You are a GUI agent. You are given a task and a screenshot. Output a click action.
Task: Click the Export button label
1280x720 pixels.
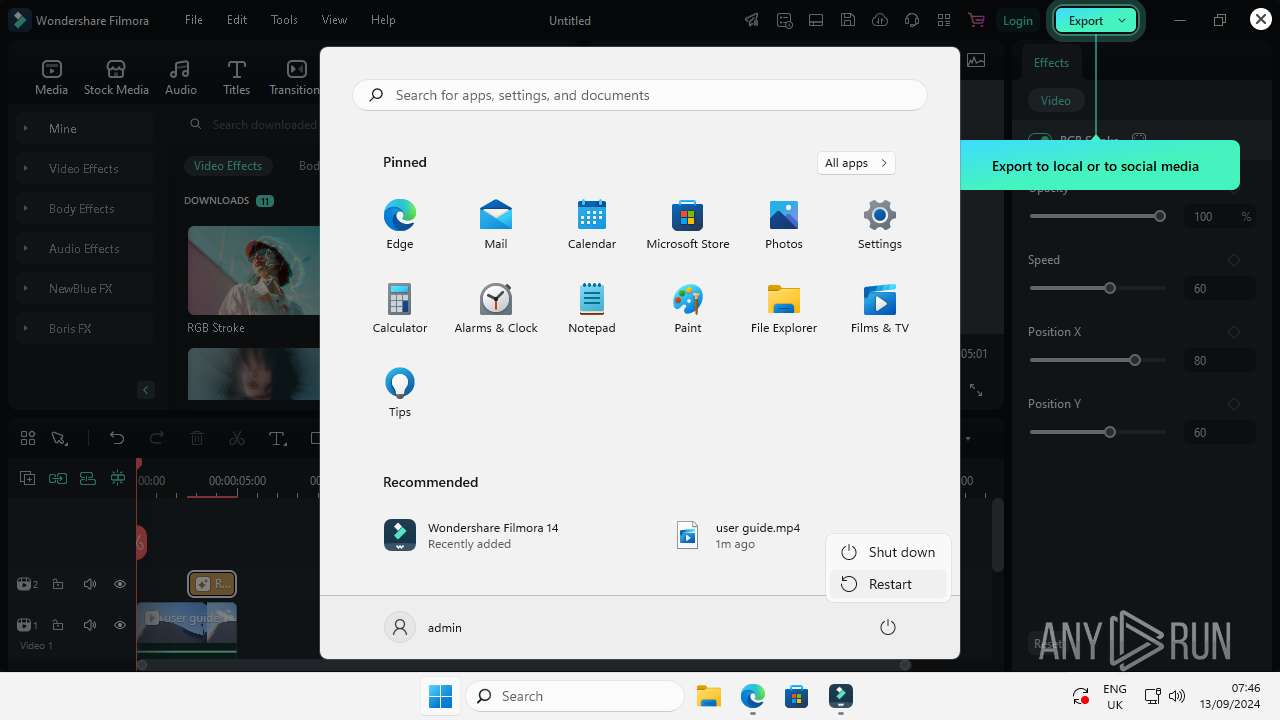(x=1086, y=20)
